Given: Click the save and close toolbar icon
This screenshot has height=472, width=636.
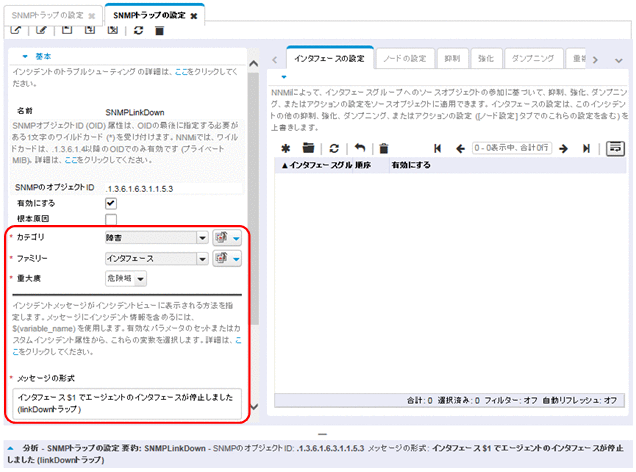Looking at the screenshot, I should [x=113, y=30].
